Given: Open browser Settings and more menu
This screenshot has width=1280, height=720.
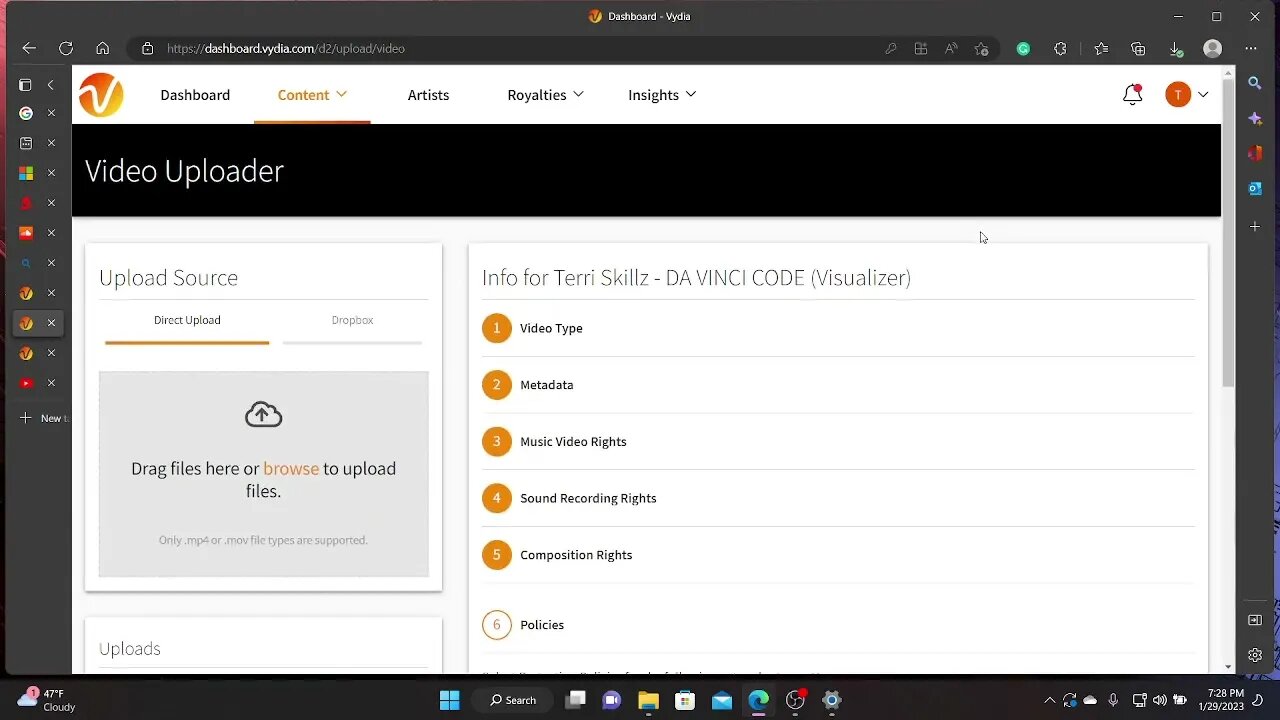Looking at the screenshot, I should coord(1251,48).
